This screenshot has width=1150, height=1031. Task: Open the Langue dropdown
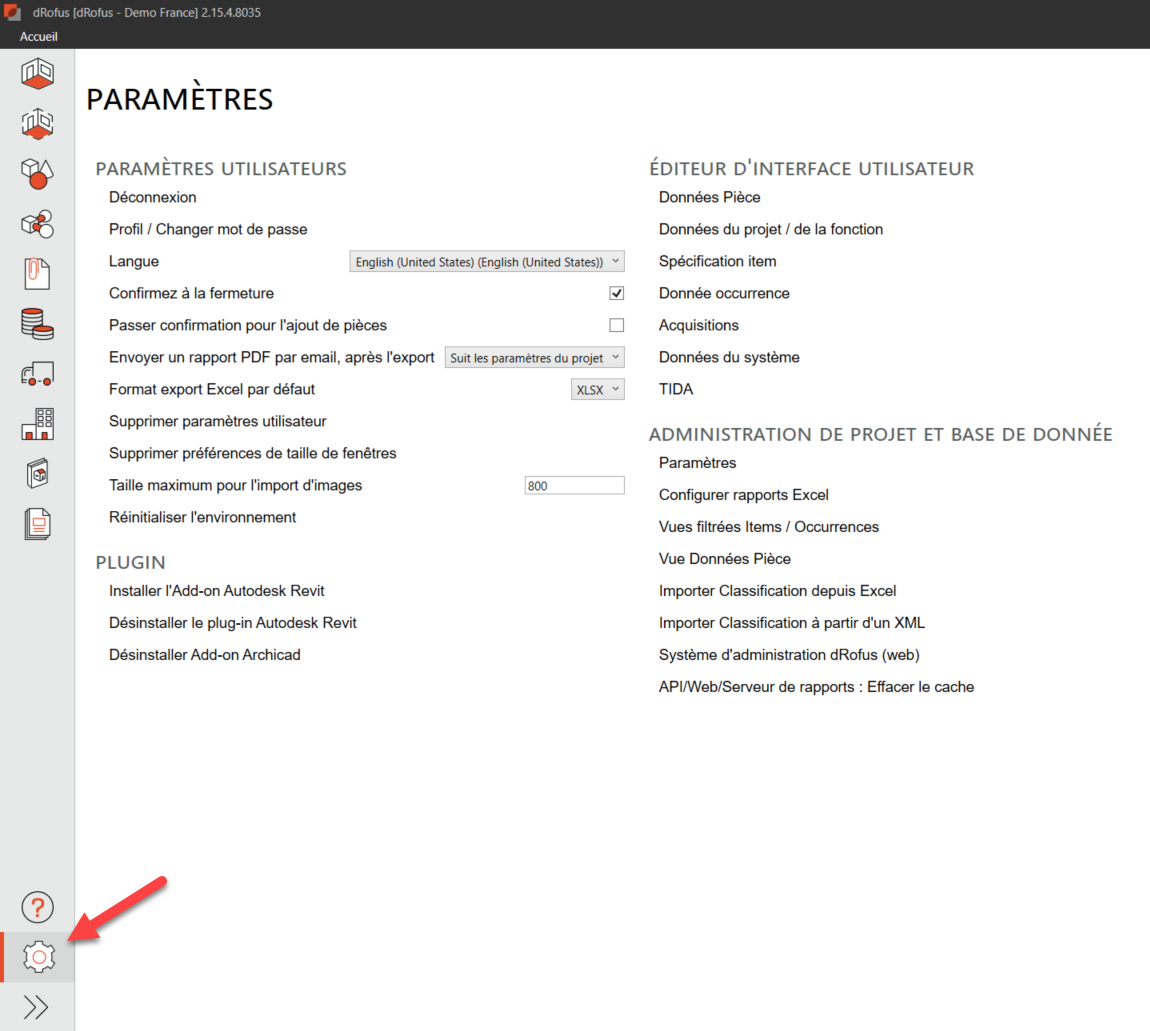coord(487,261)
